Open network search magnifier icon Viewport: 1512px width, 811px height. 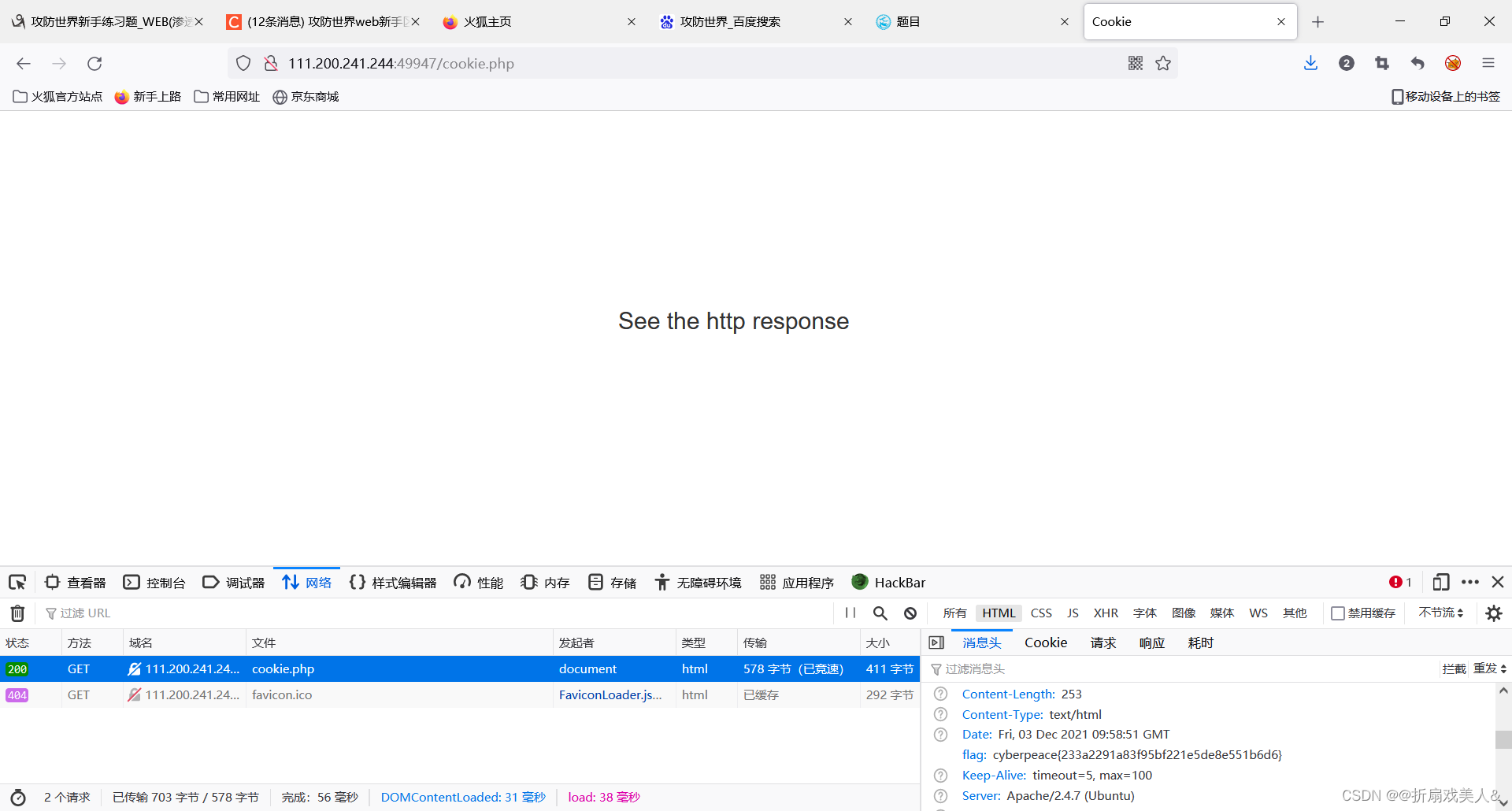click(880, 613)
